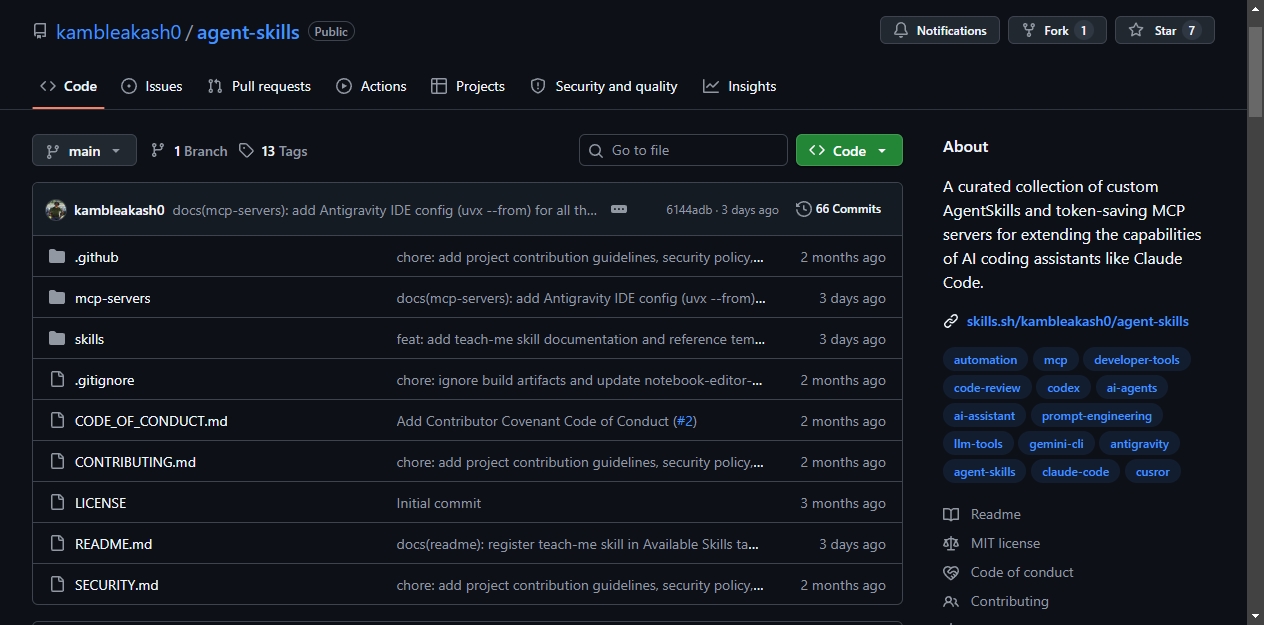Open skills.sh/kambleakash0/agent-skills website link
1264x625 pixels.
(x=1078, y=321)
